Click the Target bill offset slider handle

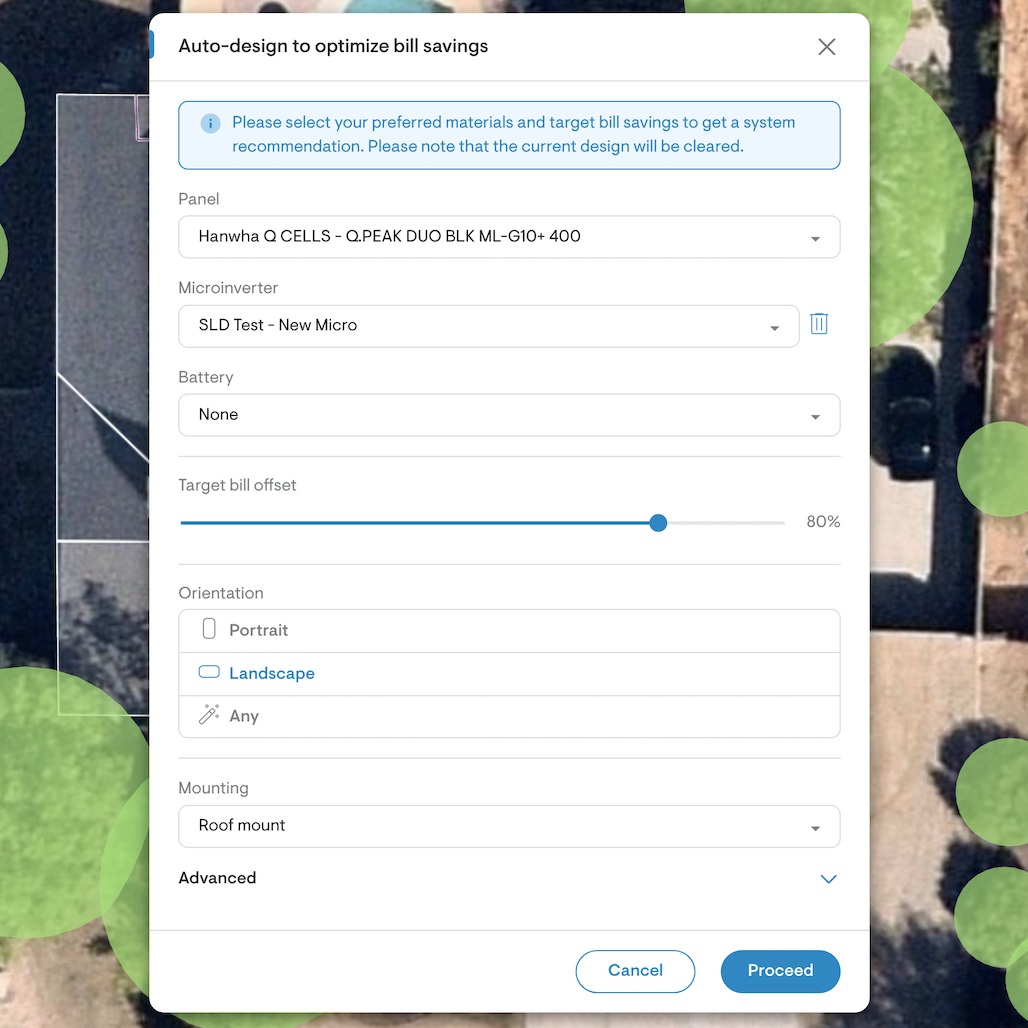click(658, 523)
